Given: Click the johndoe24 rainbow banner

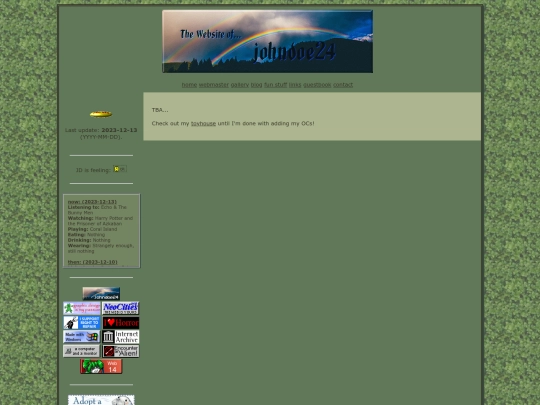Looking at the screenshot, I should [268, 41].
